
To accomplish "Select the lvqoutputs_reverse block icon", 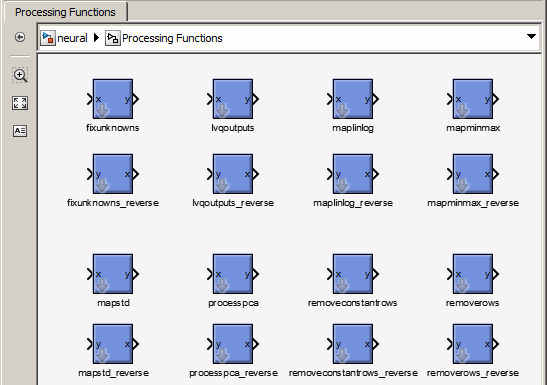I will [x=233, y=174].
